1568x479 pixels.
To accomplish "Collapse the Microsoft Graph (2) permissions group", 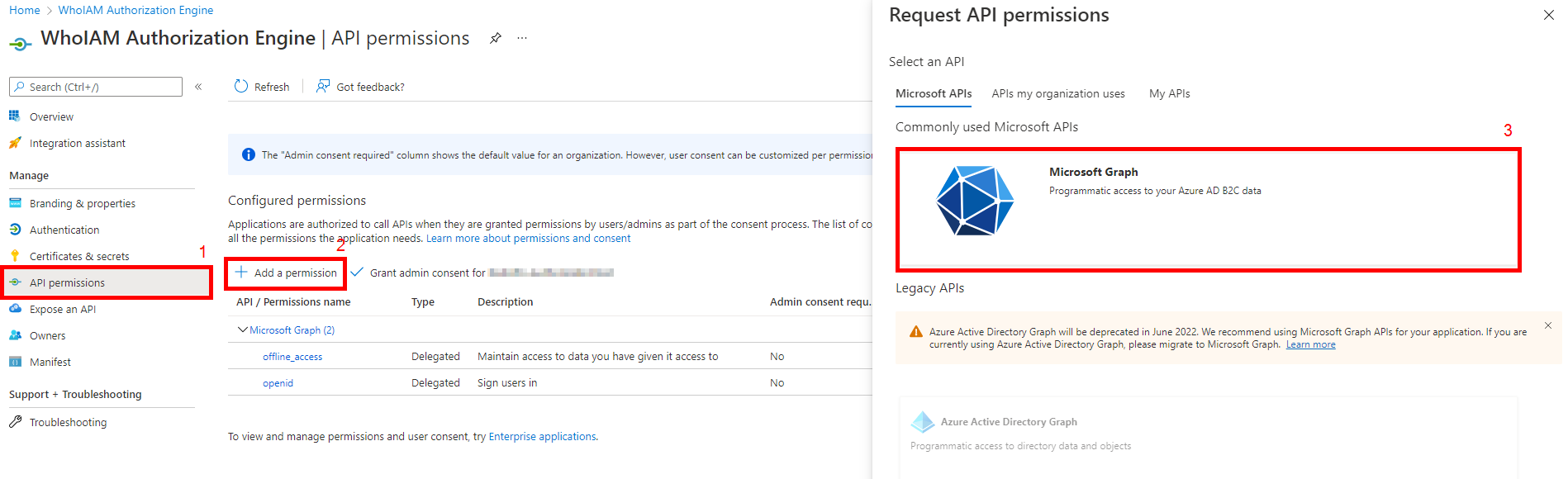I will click(x=242, y=330).
